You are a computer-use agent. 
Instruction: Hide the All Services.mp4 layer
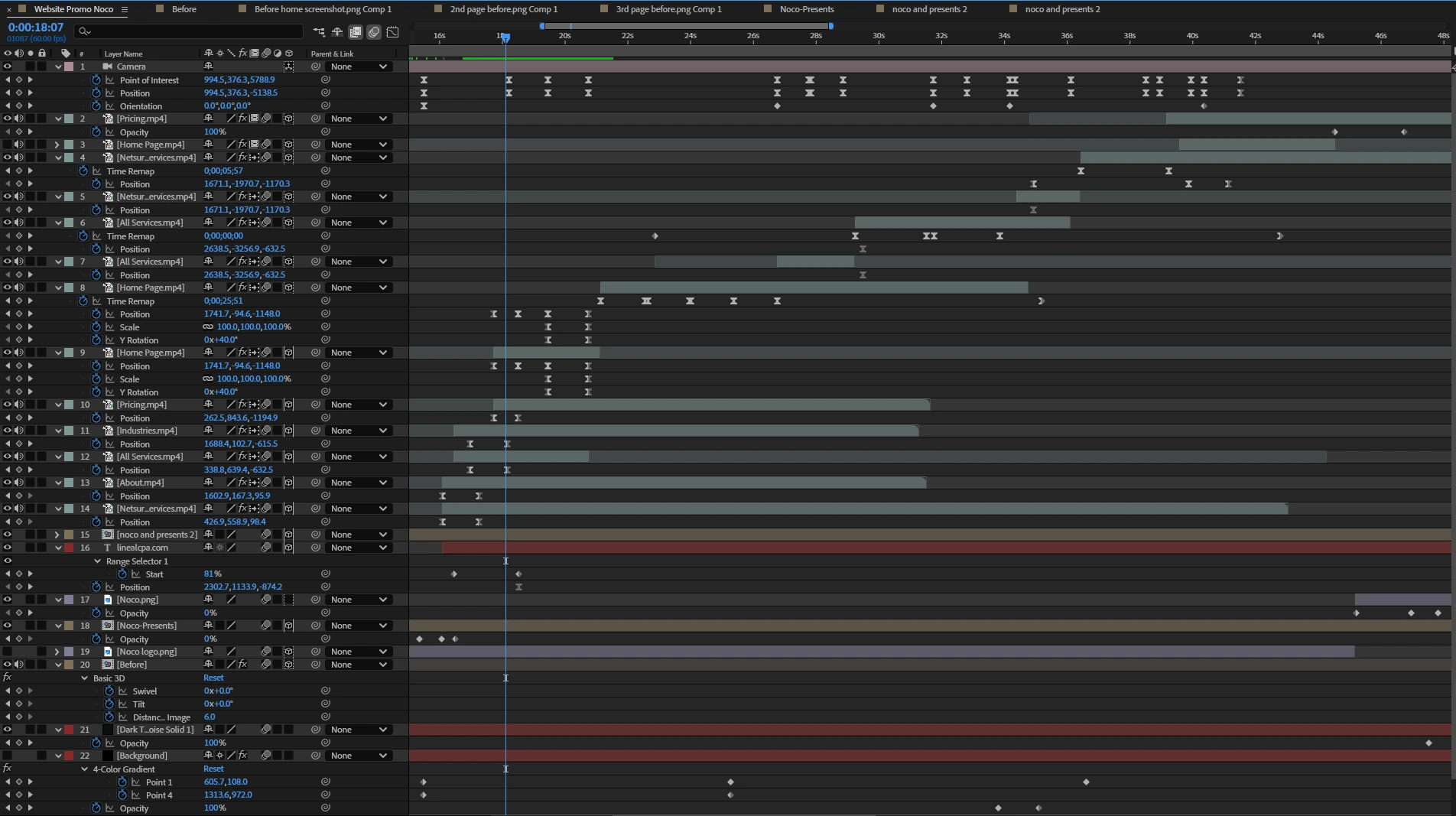click(6, 223)
